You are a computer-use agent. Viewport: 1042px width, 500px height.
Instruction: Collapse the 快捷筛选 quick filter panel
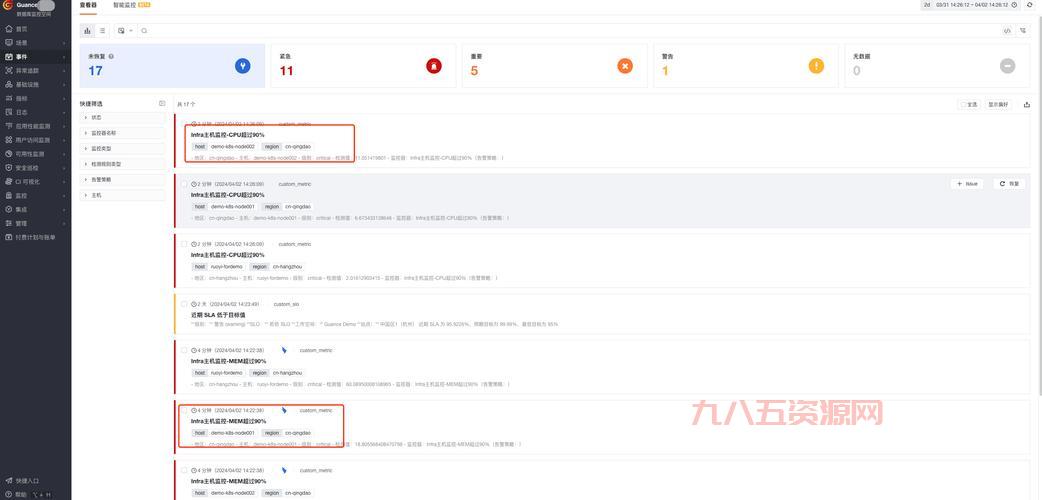(162, 104)
